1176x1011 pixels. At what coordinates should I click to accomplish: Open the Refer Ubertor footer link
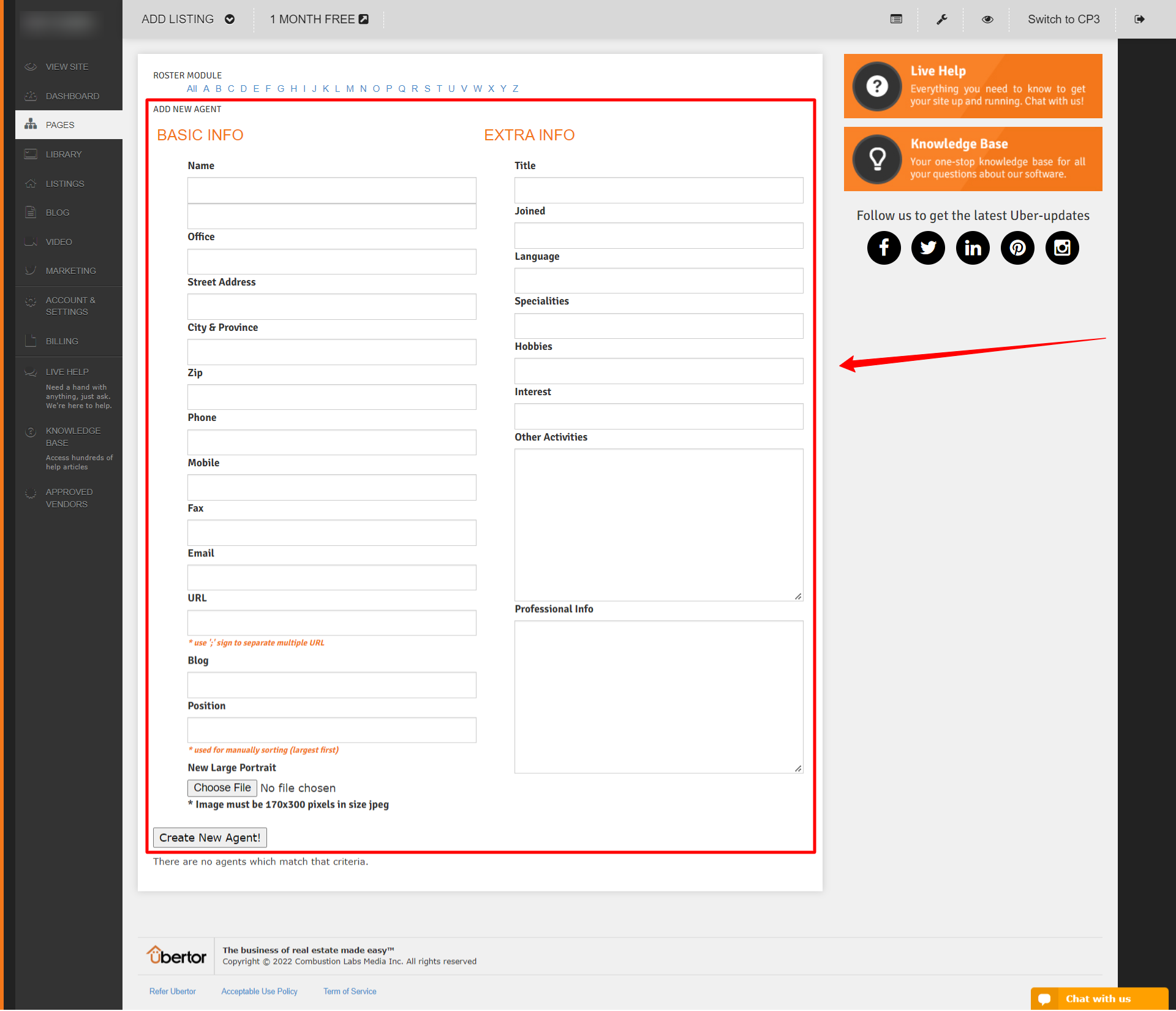173,991
